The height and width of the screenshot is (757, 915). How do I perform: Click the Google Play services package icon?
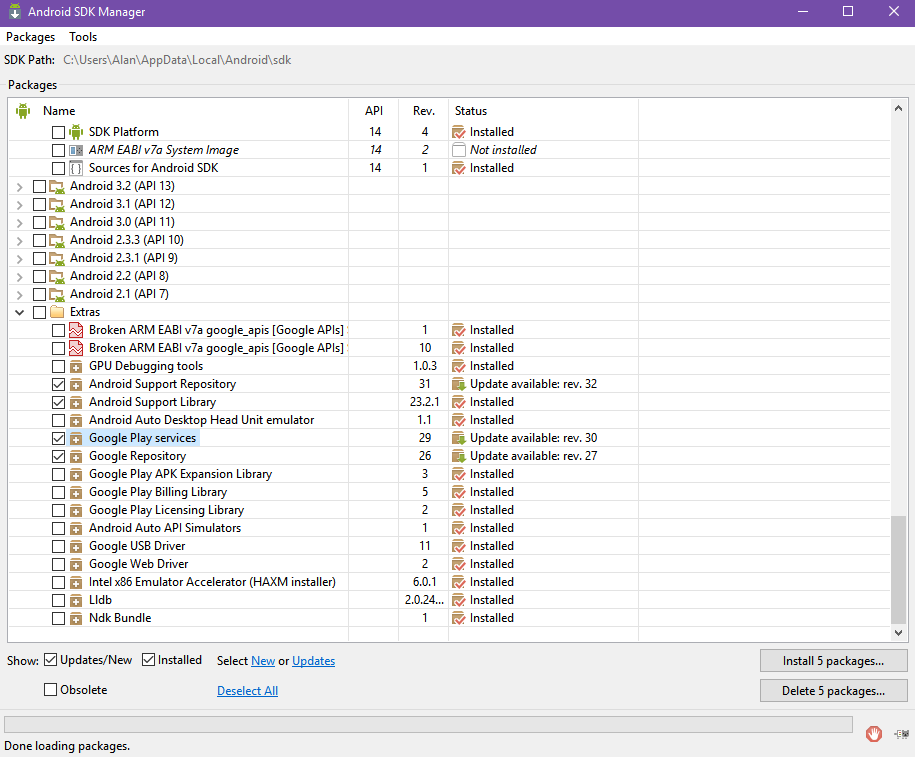[76, 438]
